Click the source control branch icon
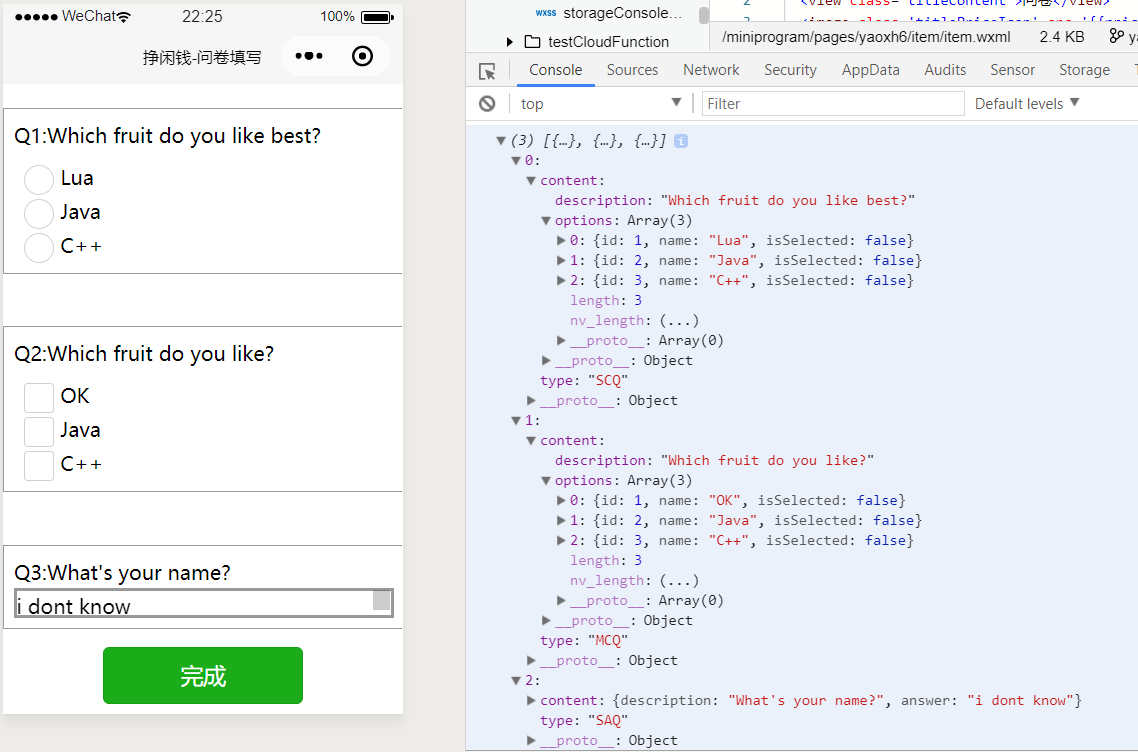 (x=1116, y=36)
